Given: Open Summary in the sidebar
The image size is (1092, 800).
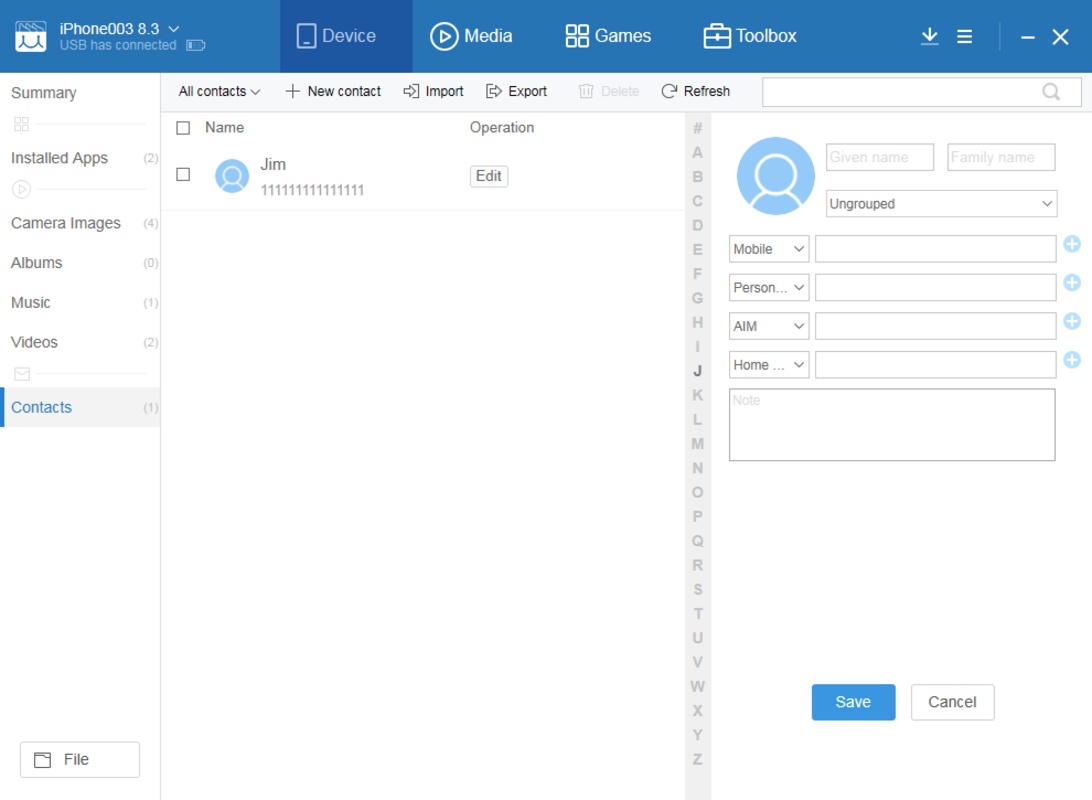Looking at the screenshot, I should pyautogui.click(x=44, y=93).
